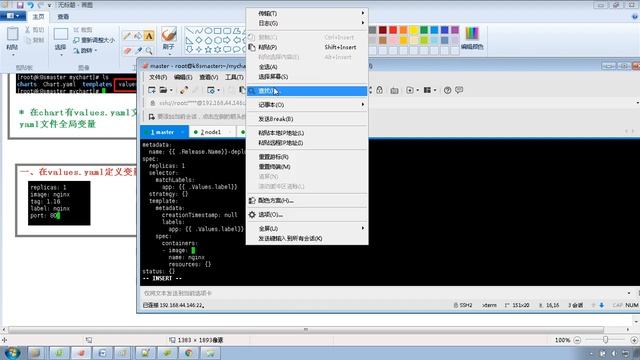Select the Color picker tool in Paint
Viewport: 640px width, 360px height.
click(138, 51)
